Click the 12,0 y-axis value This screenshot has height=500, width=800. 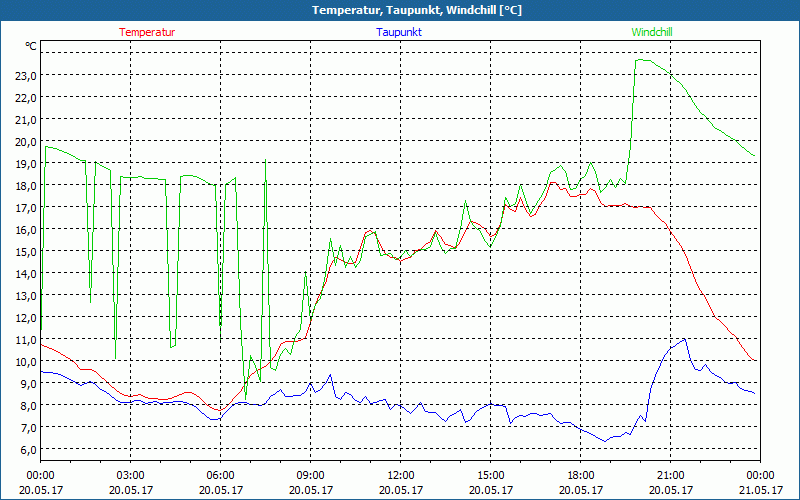click(x=26, y=317)
